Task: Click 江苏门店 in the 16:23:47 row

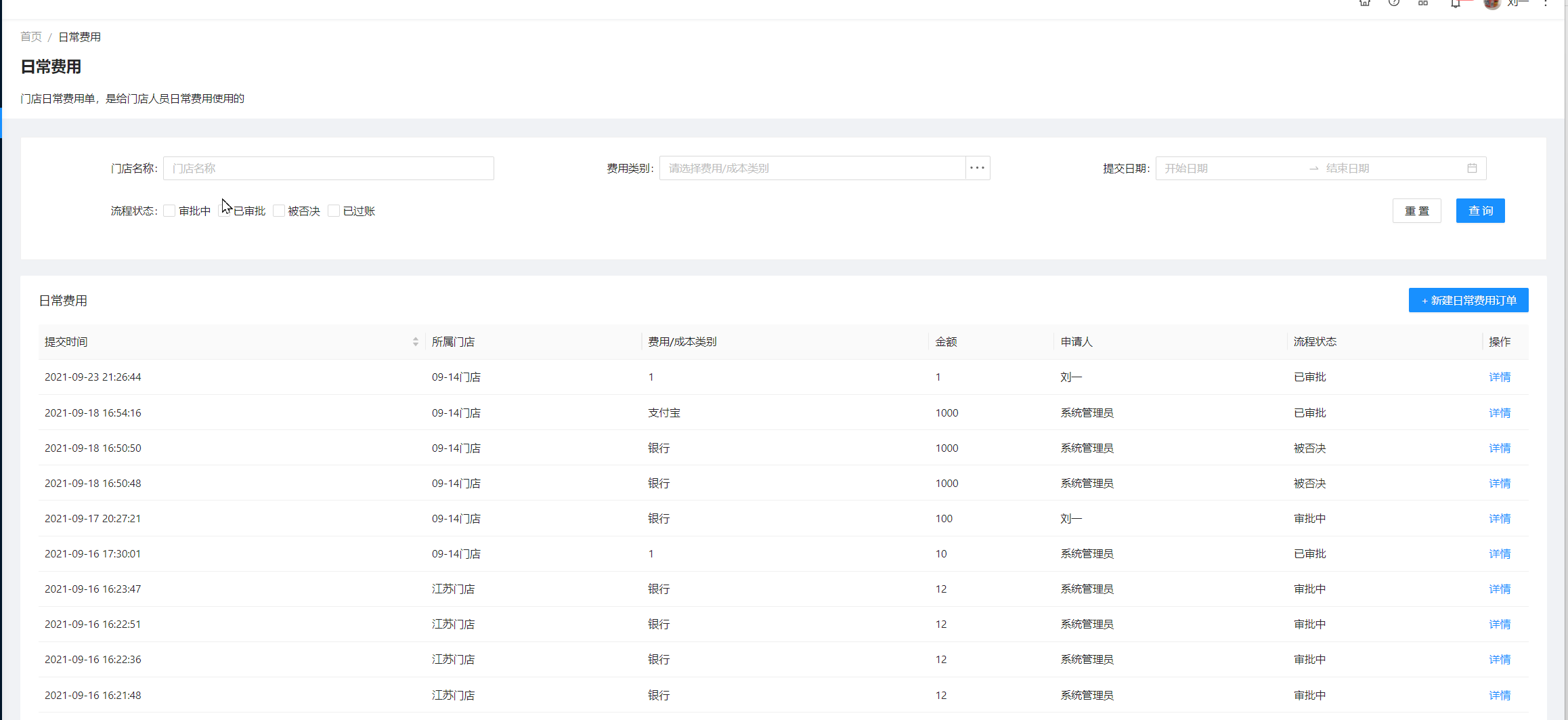Action: tap(453, 589)
